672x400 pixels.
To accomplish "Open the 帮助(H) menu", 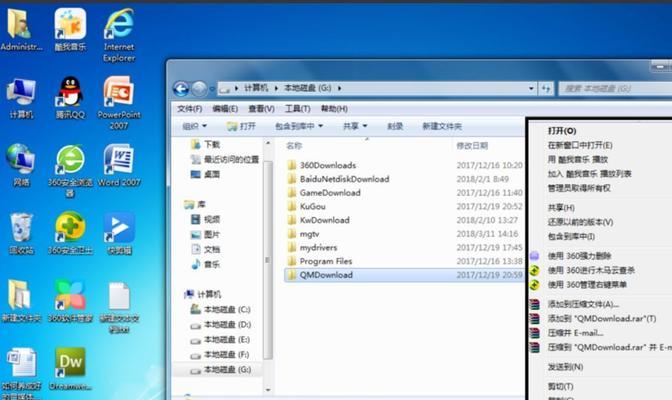I will tap(334, 109).
